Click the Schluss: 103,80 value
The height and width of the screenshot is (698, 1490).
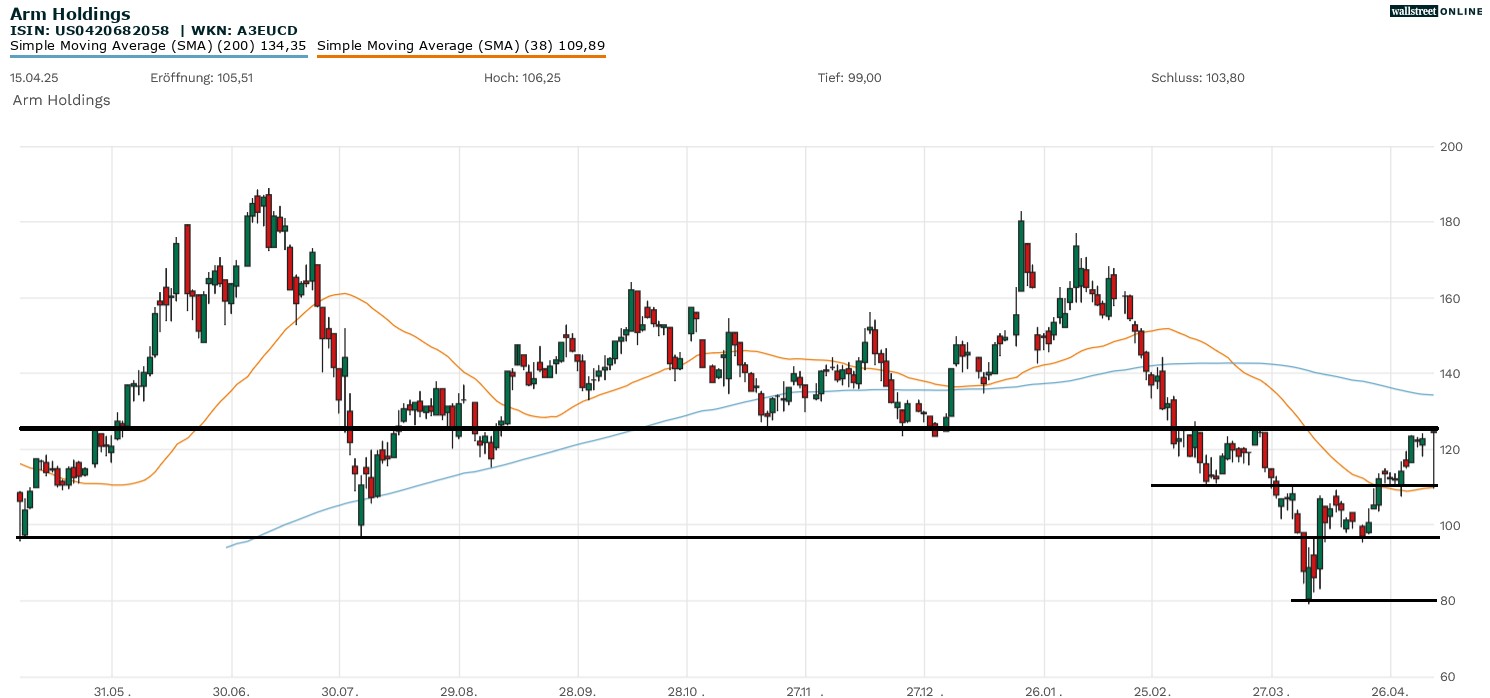(x=1198, y=78)
